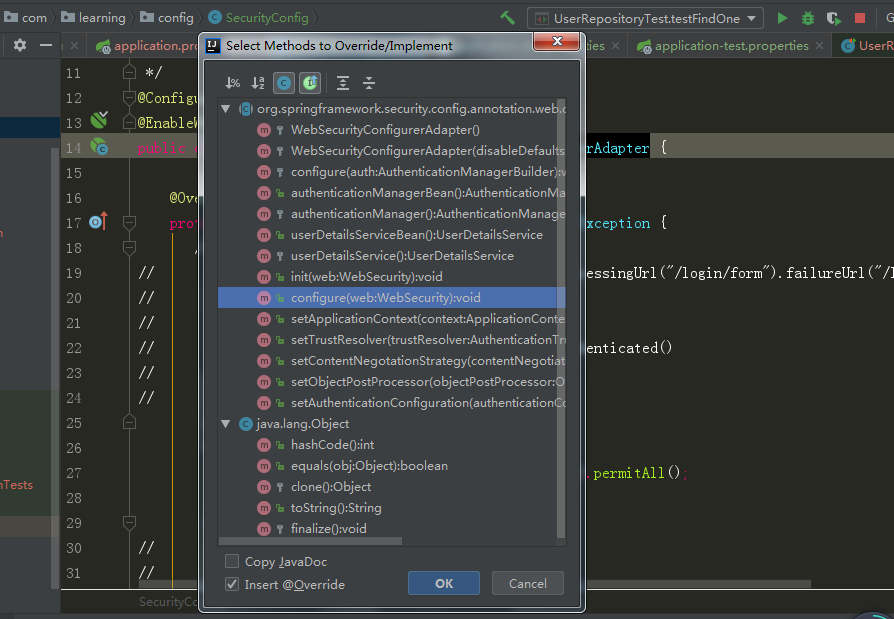
Task: Run the UserRepositoryTest.testFindOne configuration
Action: click(783, 17)
